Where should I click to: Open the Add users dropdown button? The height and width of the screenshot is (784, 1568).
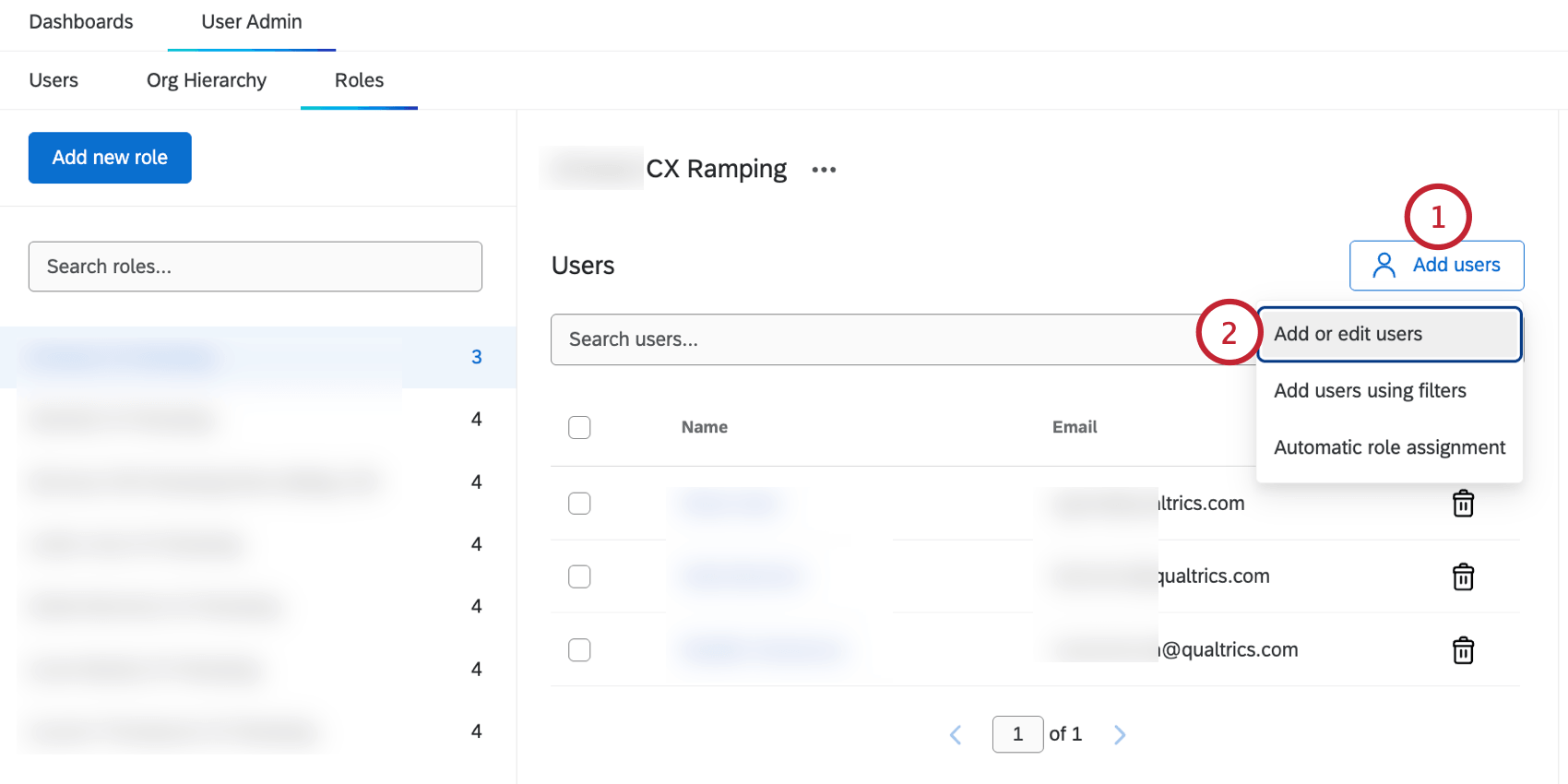click(x=1436, y=266)
